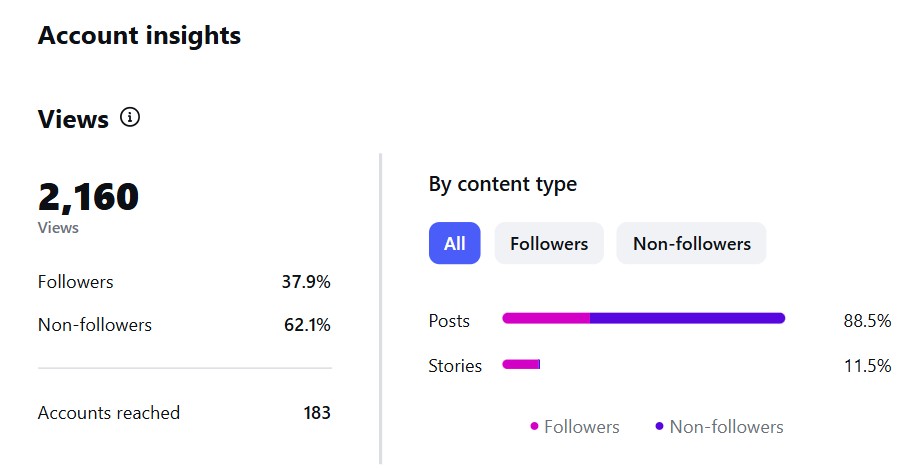Click the By content type heading
The height and width of the screenshot is (468, 915).
502,184
